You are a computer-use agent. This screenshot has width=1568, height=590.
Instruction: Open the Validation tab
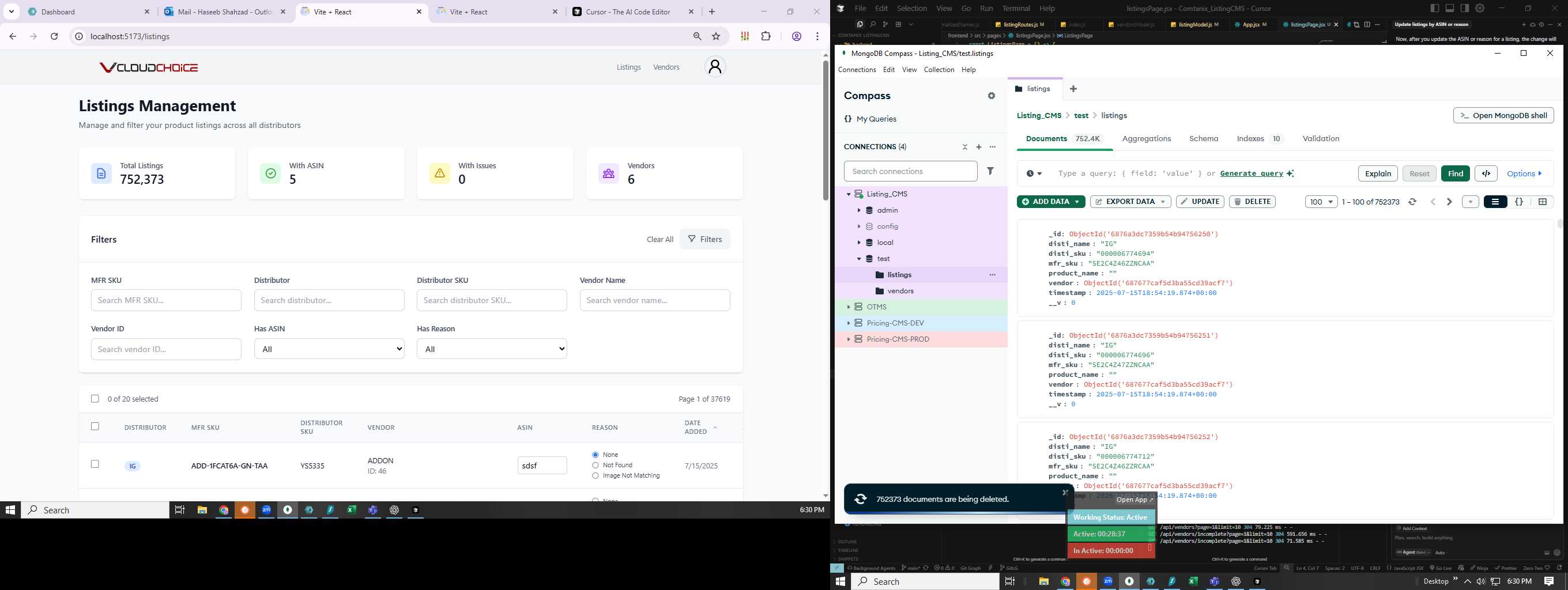1321,139
